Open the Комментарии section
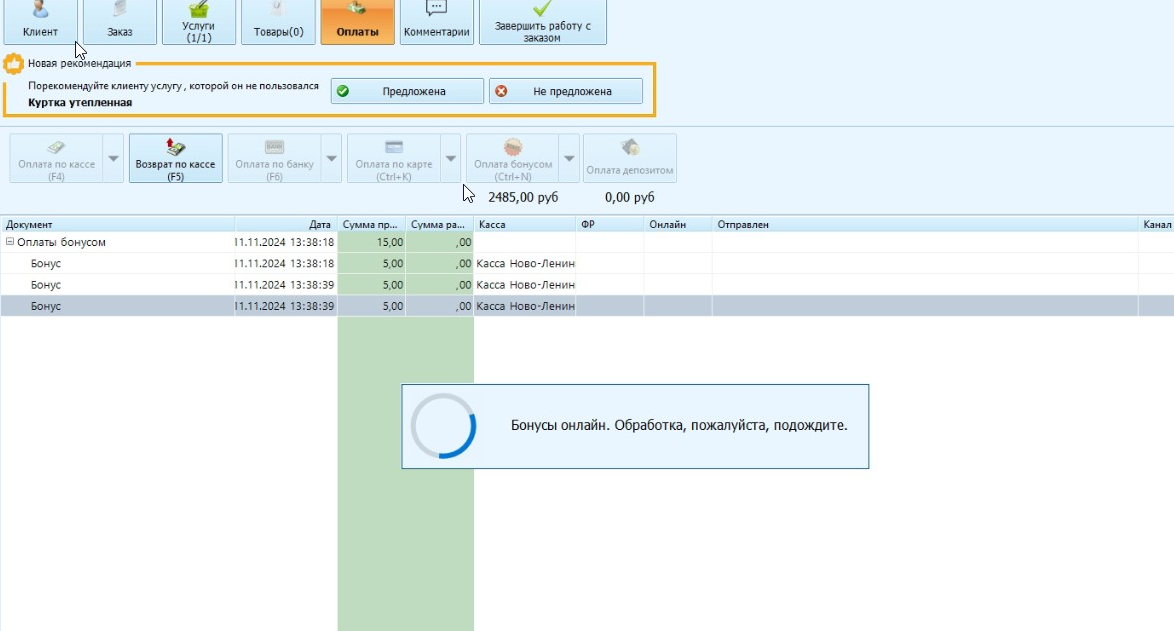 (x=436, y=22)
